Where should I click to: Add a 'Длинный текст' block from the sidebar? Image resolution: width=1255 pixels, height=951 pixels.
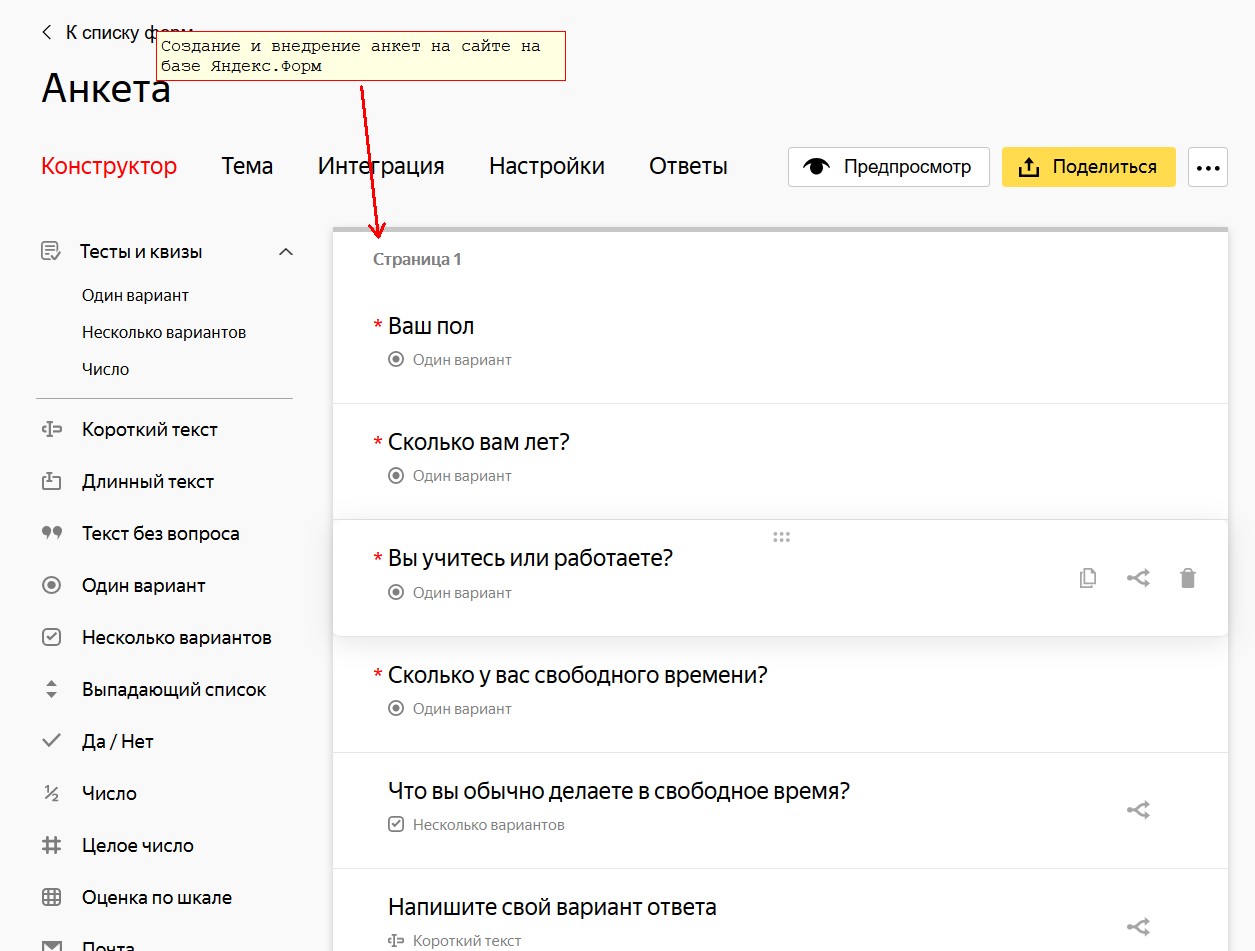[147, 482]
